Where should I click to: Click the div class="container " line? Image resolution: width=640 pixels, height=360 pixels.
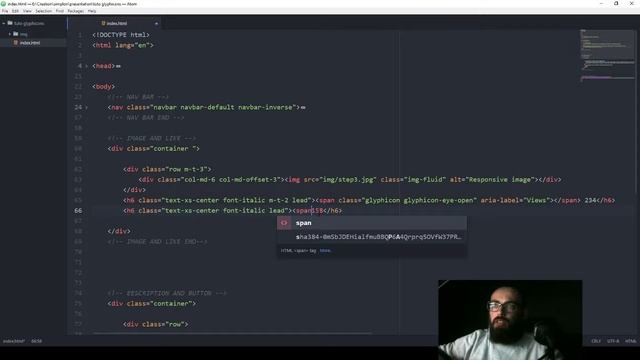tap(154, 149)
